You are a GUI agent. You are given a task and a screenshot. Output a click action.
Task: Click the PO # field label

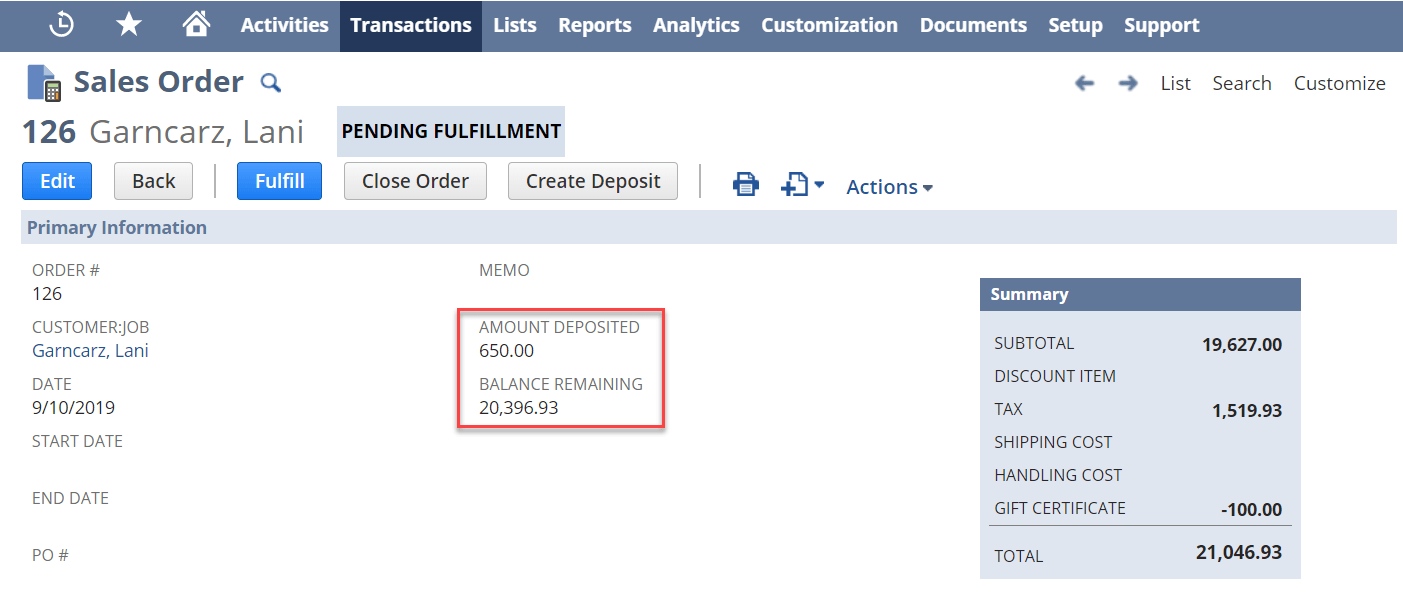[x=50, y=555]
